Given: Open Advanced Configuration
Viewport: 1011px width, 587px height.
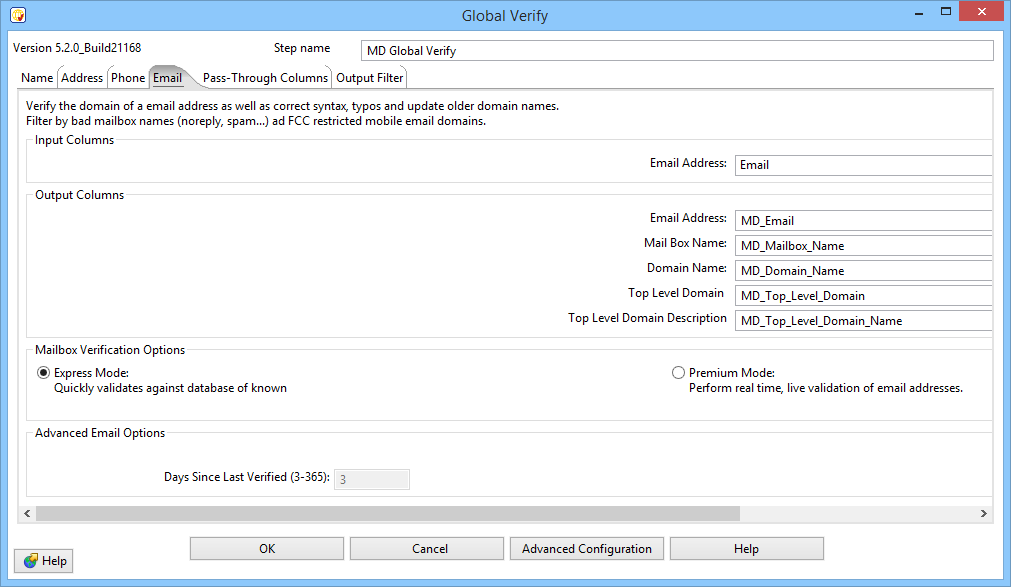Looking at the screenshot, I should point(587,549).
